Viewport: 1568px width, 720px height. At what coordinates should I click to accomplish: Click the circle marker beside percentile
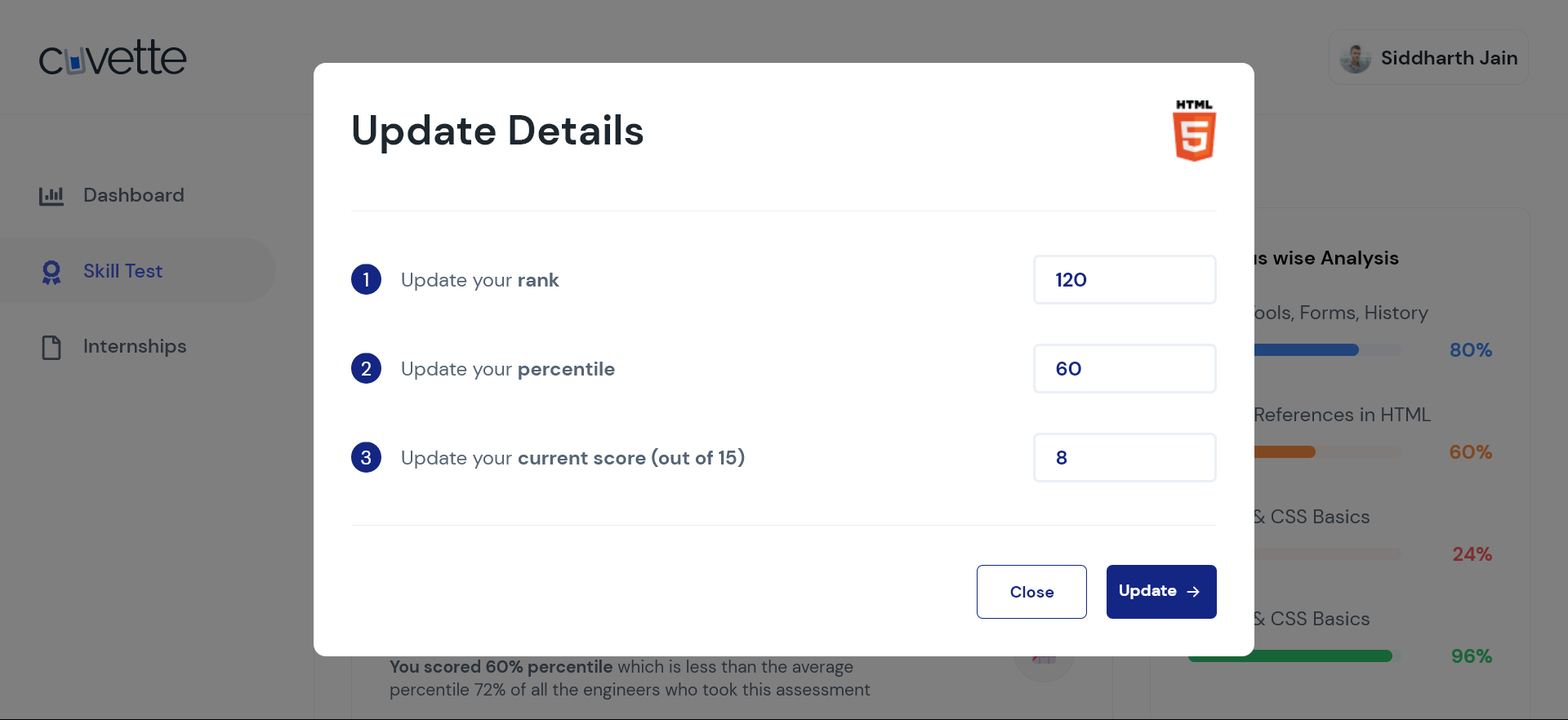coord(365,368)
